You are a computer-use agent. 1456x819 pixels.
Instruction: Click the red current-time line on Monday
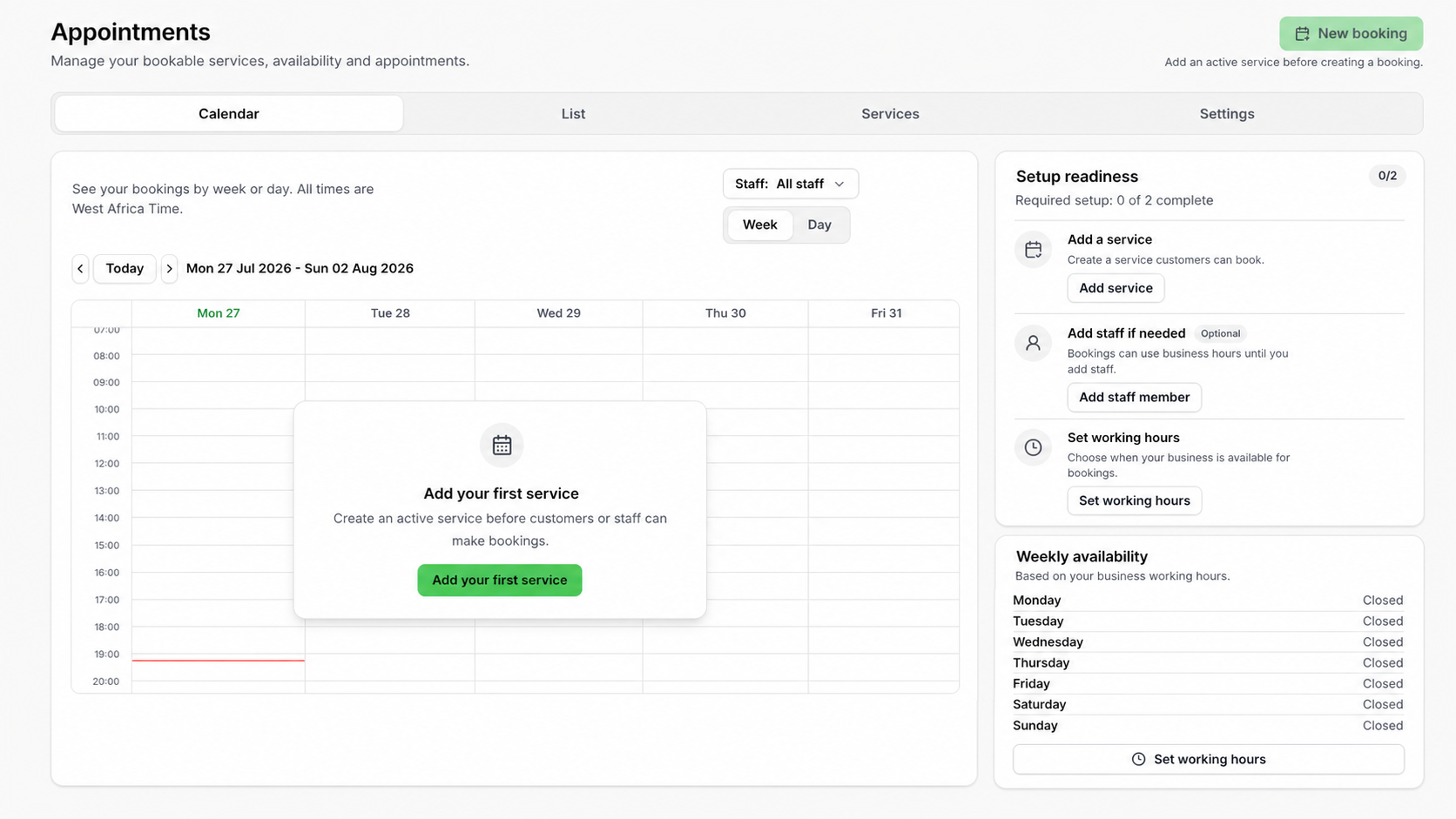pos(219,661)
